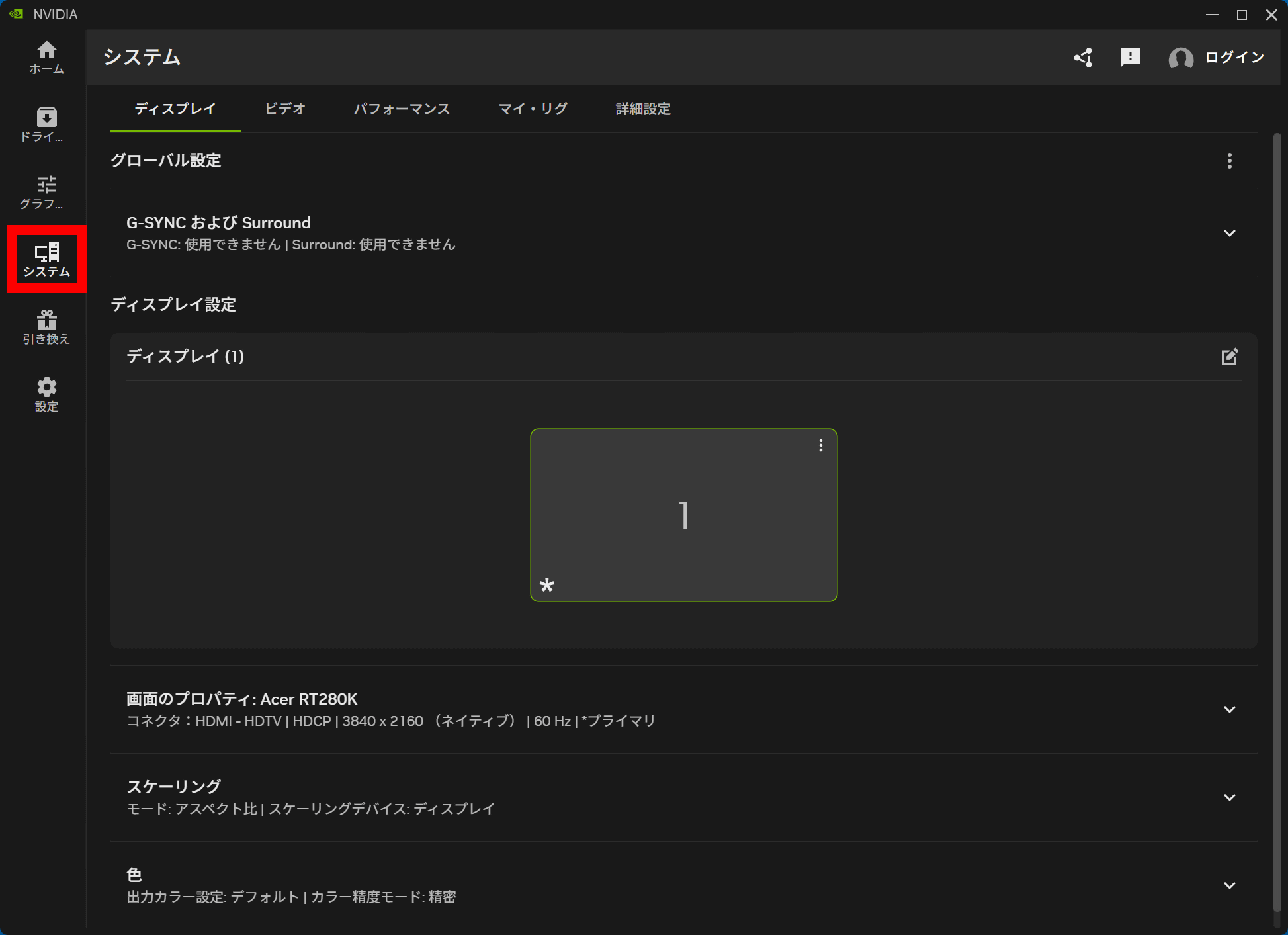
Task: Open the 引き換え gift icon
Action: point(46,328)
